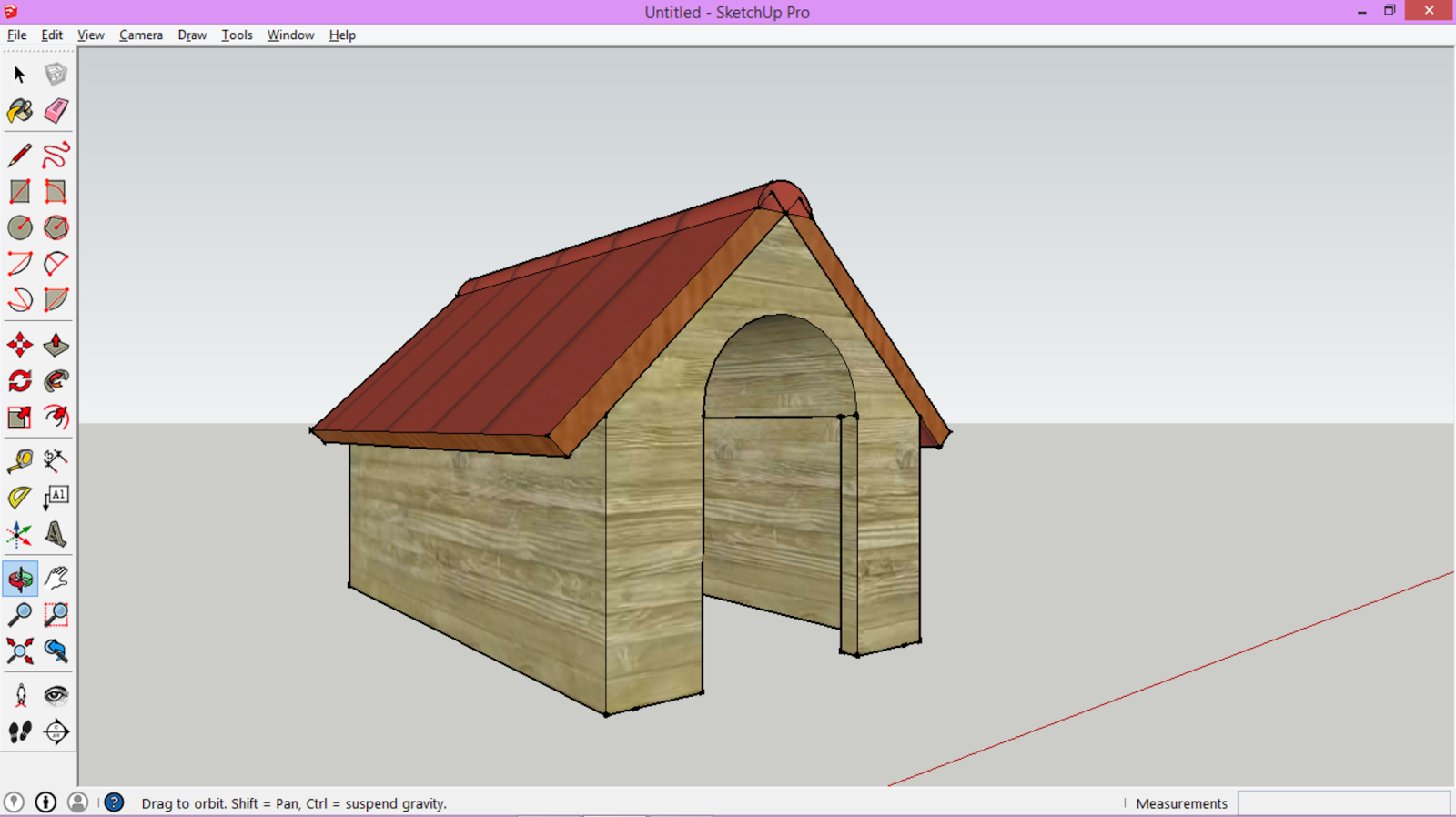Restore down the SketchUp window
This screenshot has width=1456, height=817.
tap(1390, 11)
